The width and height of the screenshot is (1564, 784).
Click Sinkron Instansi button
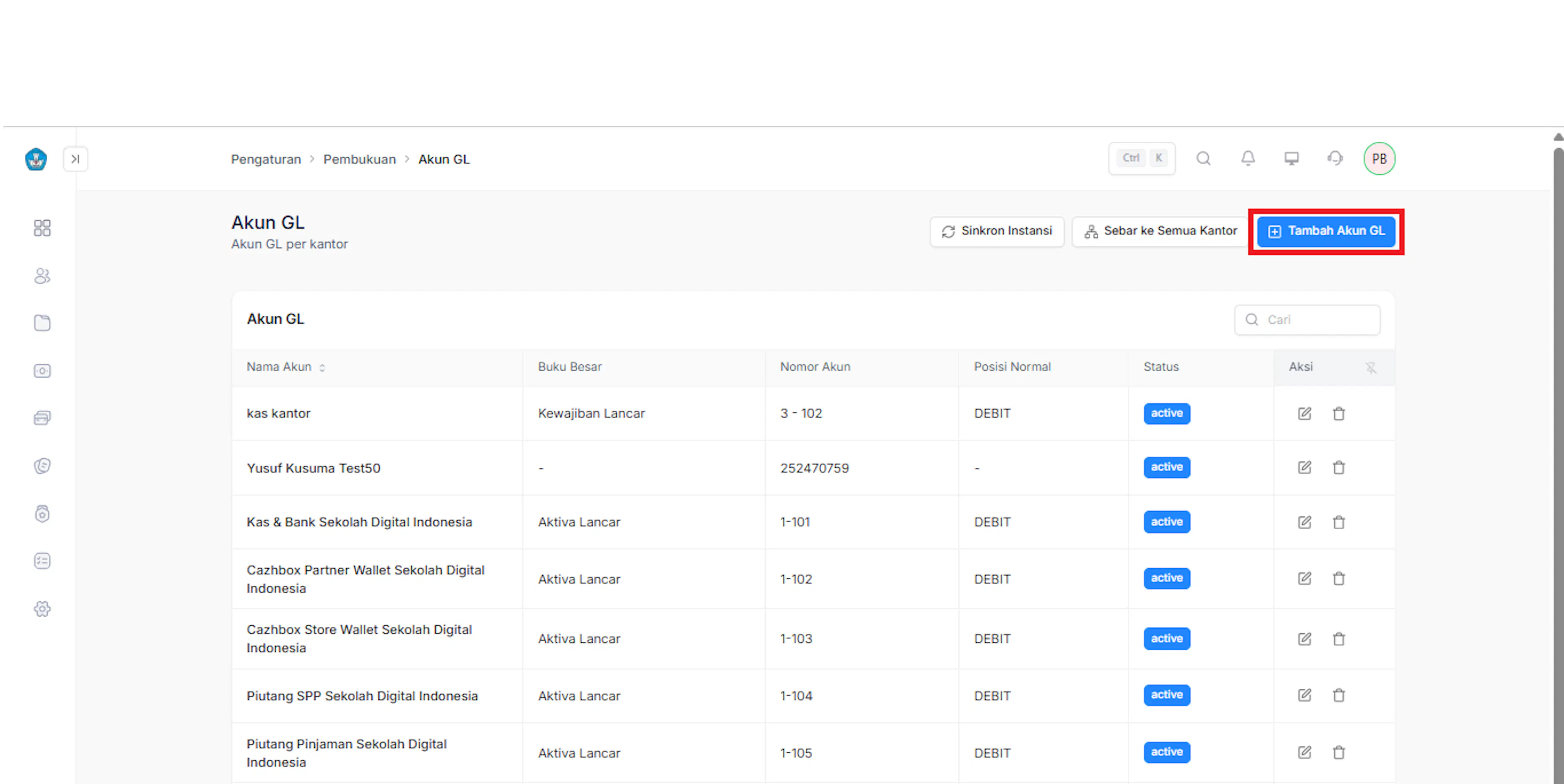997,231
